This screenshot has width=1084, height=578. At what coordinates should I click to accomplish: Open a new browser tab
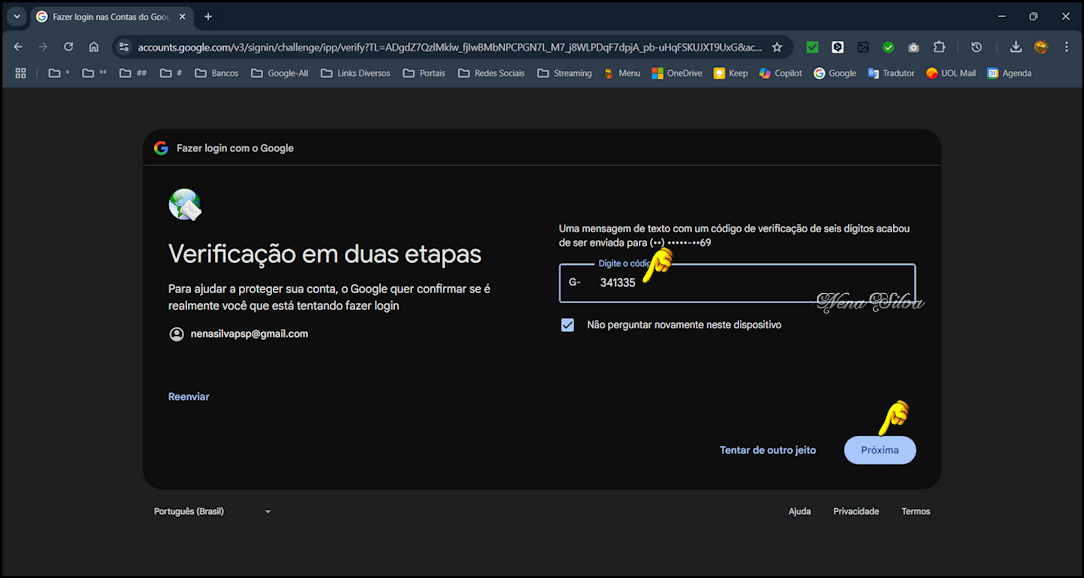[x=208, y=17]
